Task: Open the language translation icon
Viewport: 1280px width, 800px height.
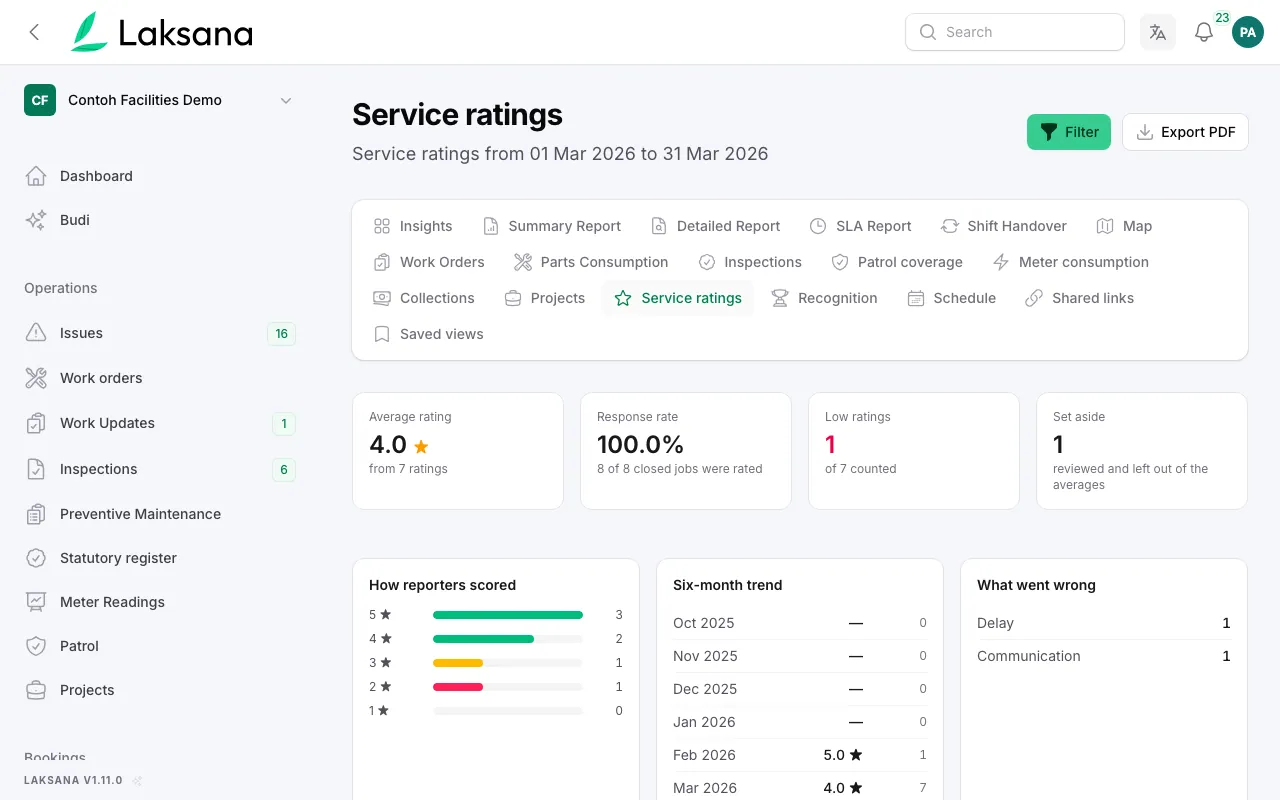Action: coord(1158,32)
